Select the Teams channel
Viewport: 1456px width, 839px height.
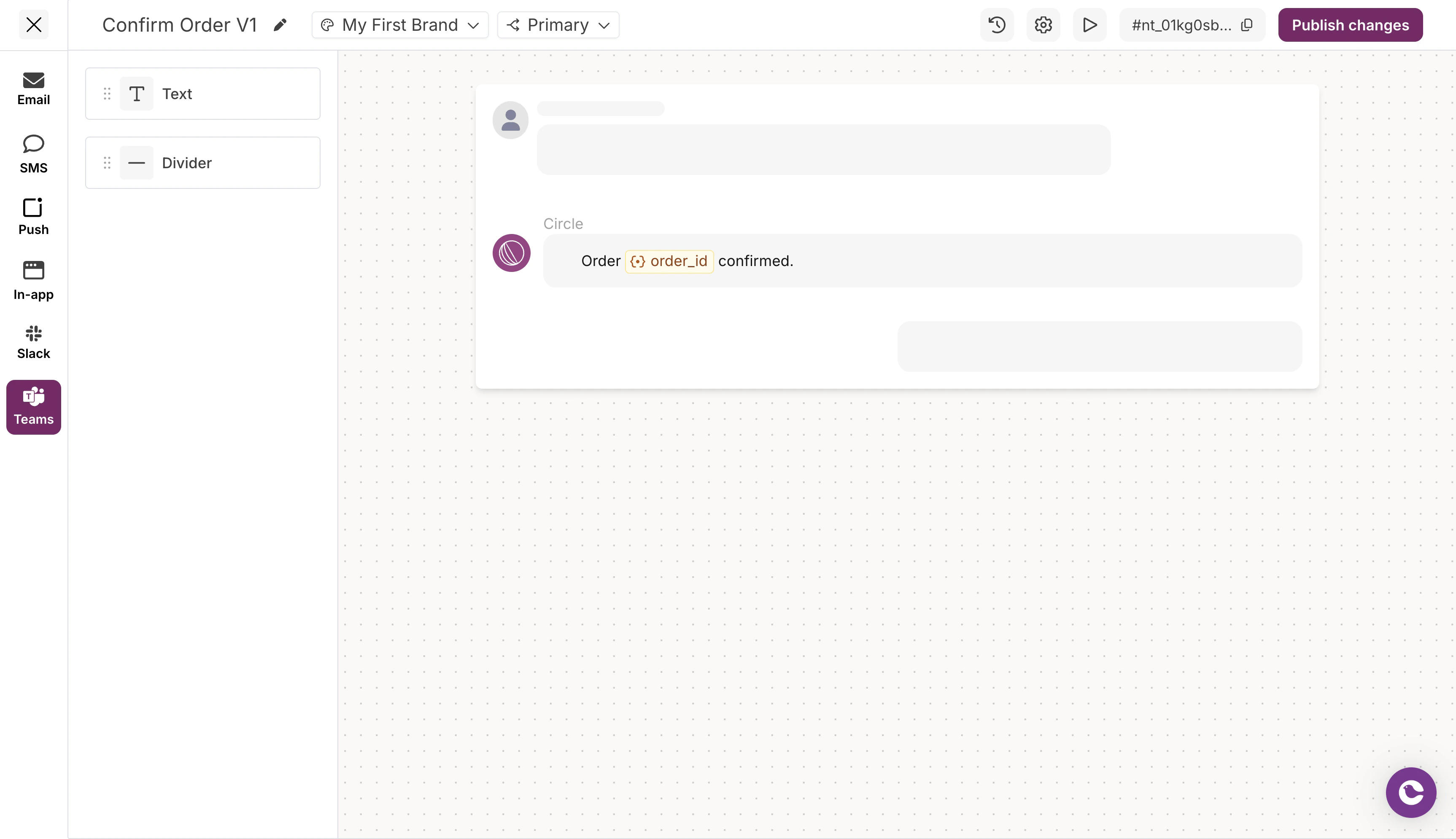pos(32,407)
